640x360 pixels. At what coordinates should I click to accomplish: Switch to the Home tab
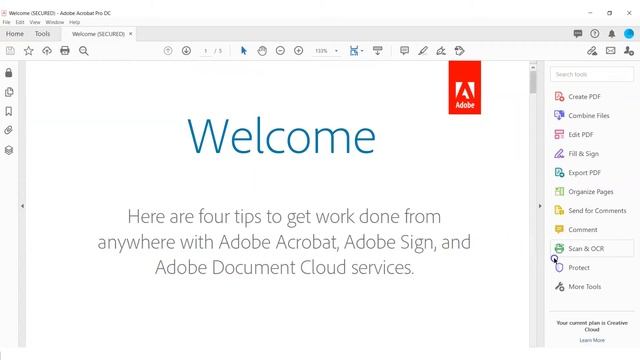click(x=15, y=33)
